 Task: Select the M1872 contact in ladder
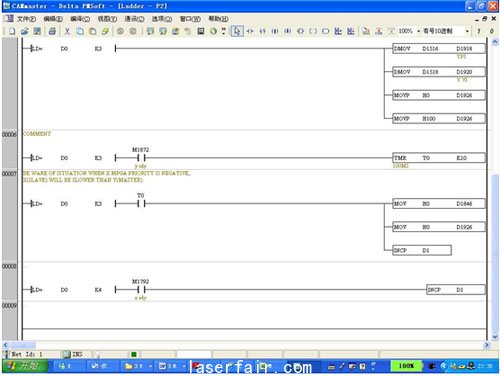tap(141, 158)
